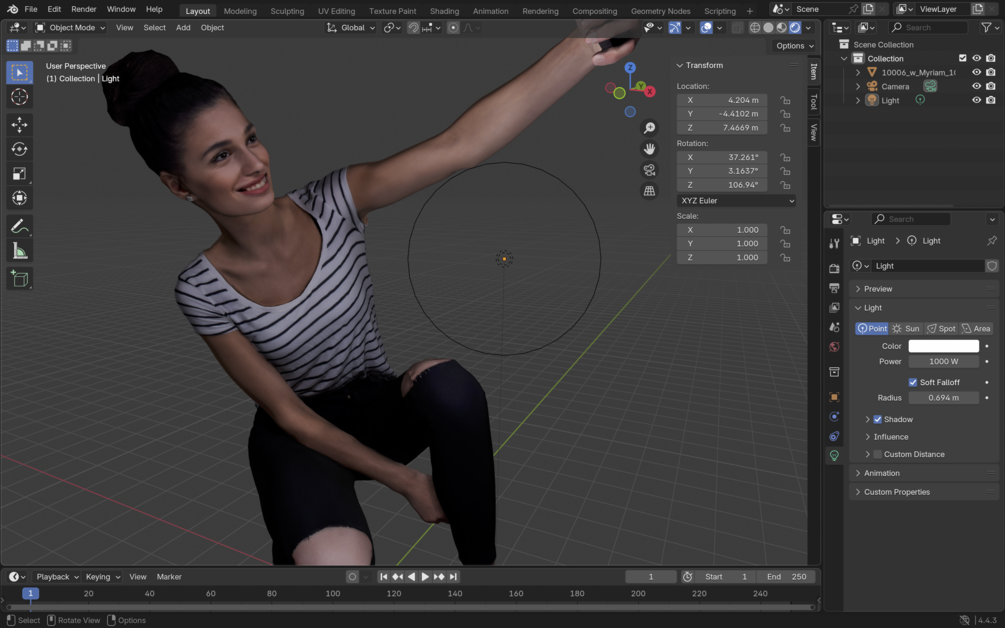1005x628 pixels.
Task: Open the Render menu
Action: click(84, 9)
